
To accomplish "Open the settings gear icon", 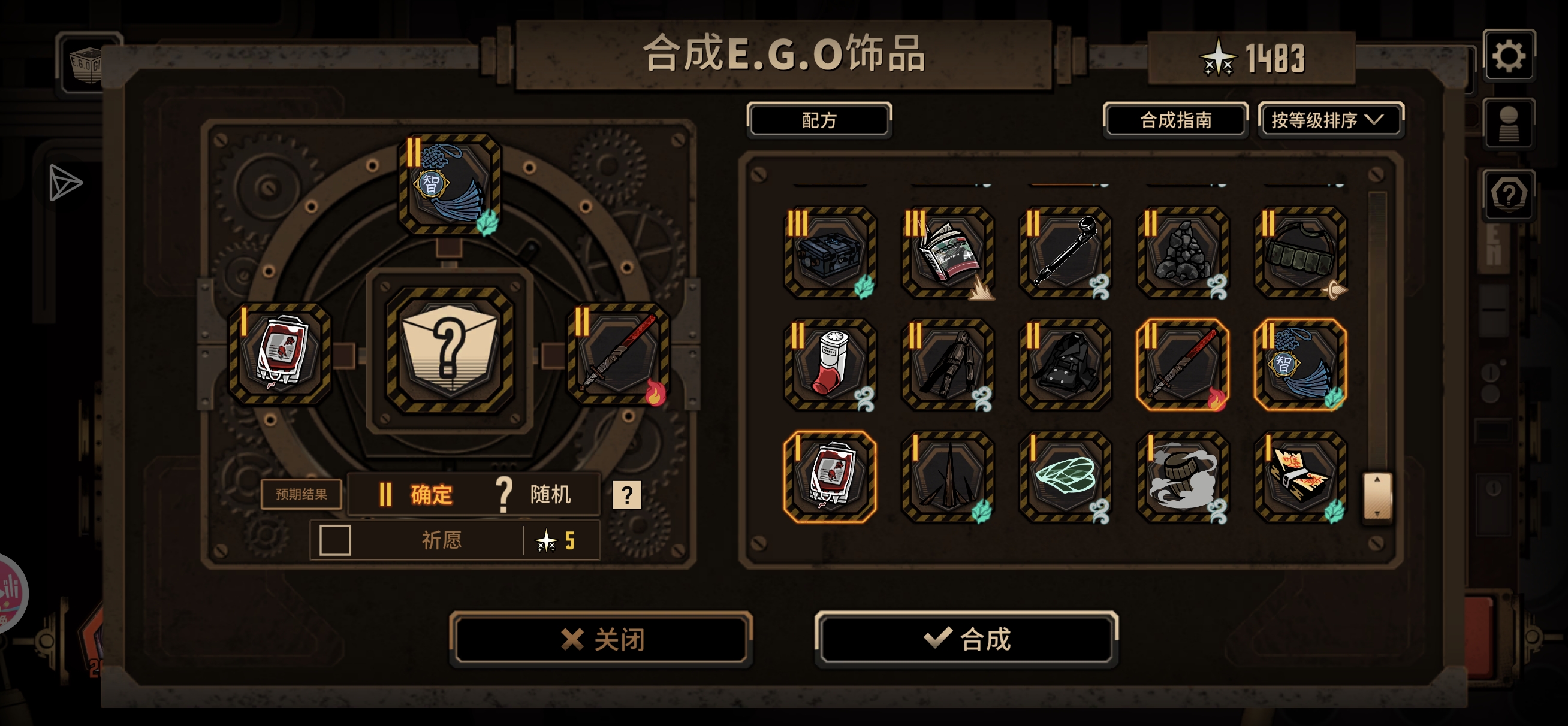I will pos(1508,56).
